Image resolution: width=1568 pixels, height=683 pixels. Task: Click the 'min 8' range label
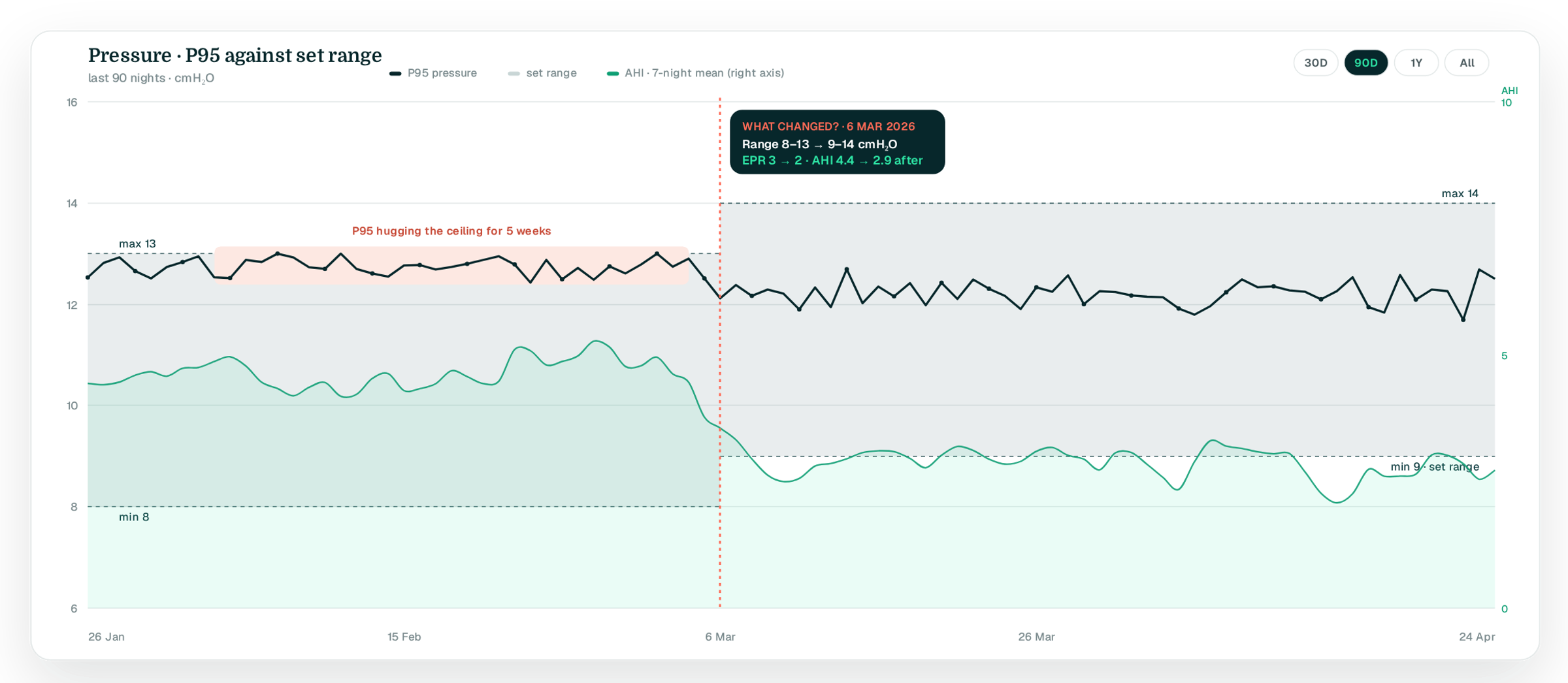pos(134,517)
